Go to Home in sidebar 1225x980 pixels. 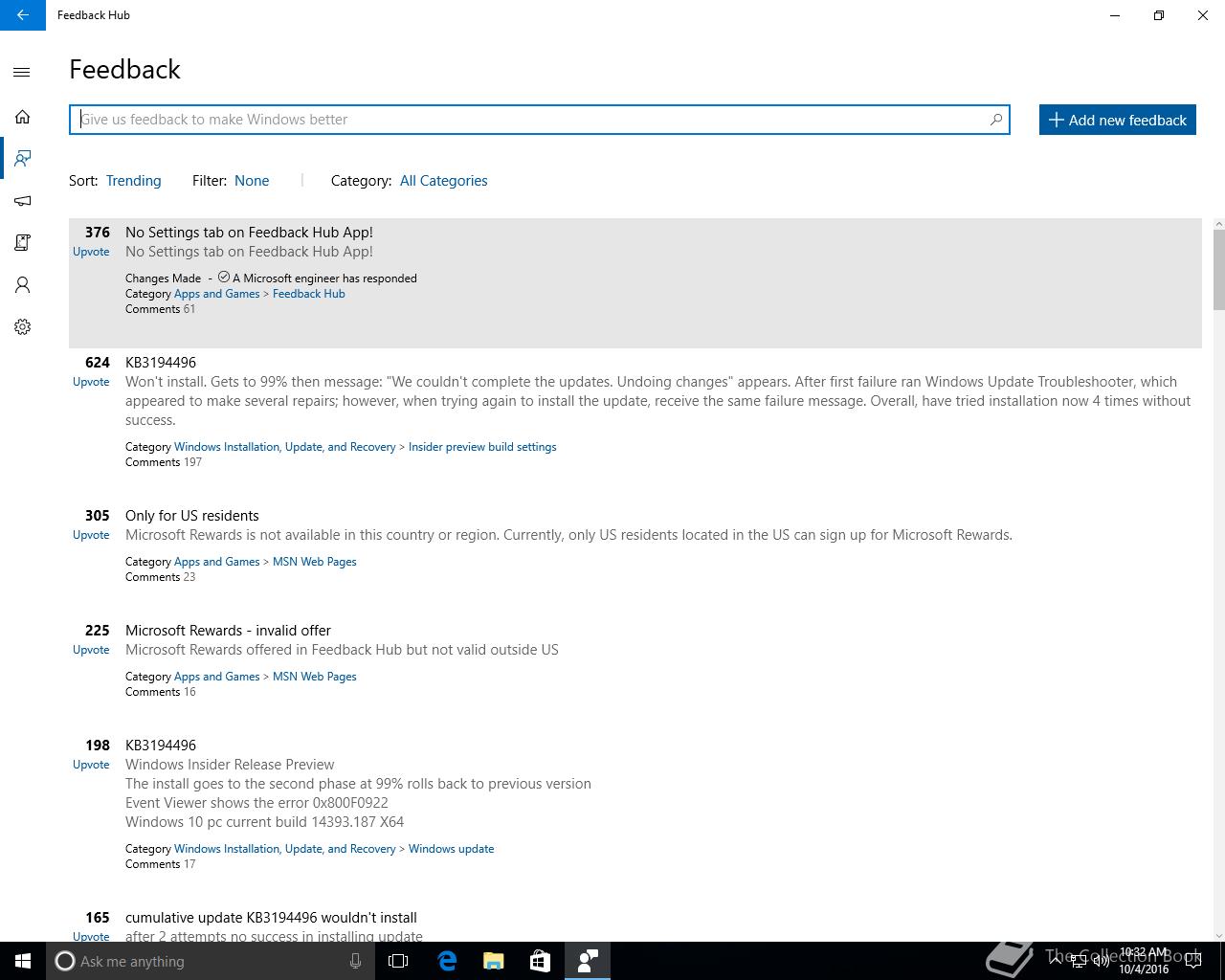22,117
